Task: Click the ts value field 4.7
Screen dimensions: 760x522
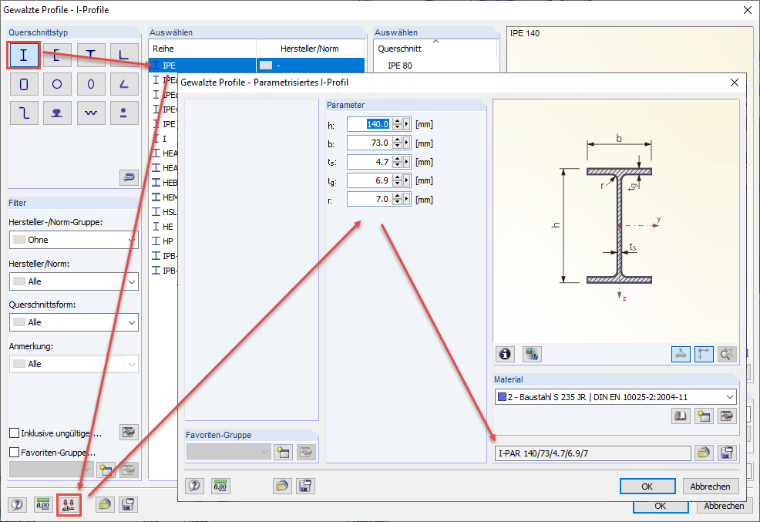Action: point(369,162)
